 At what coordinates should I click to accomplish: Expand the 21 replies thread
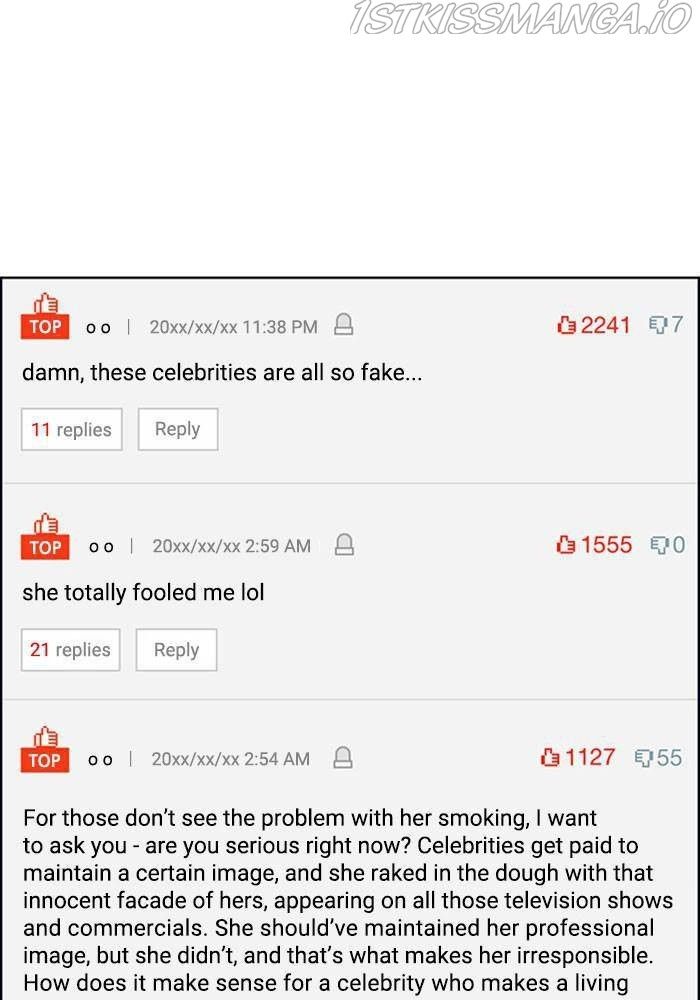(70, 650)
